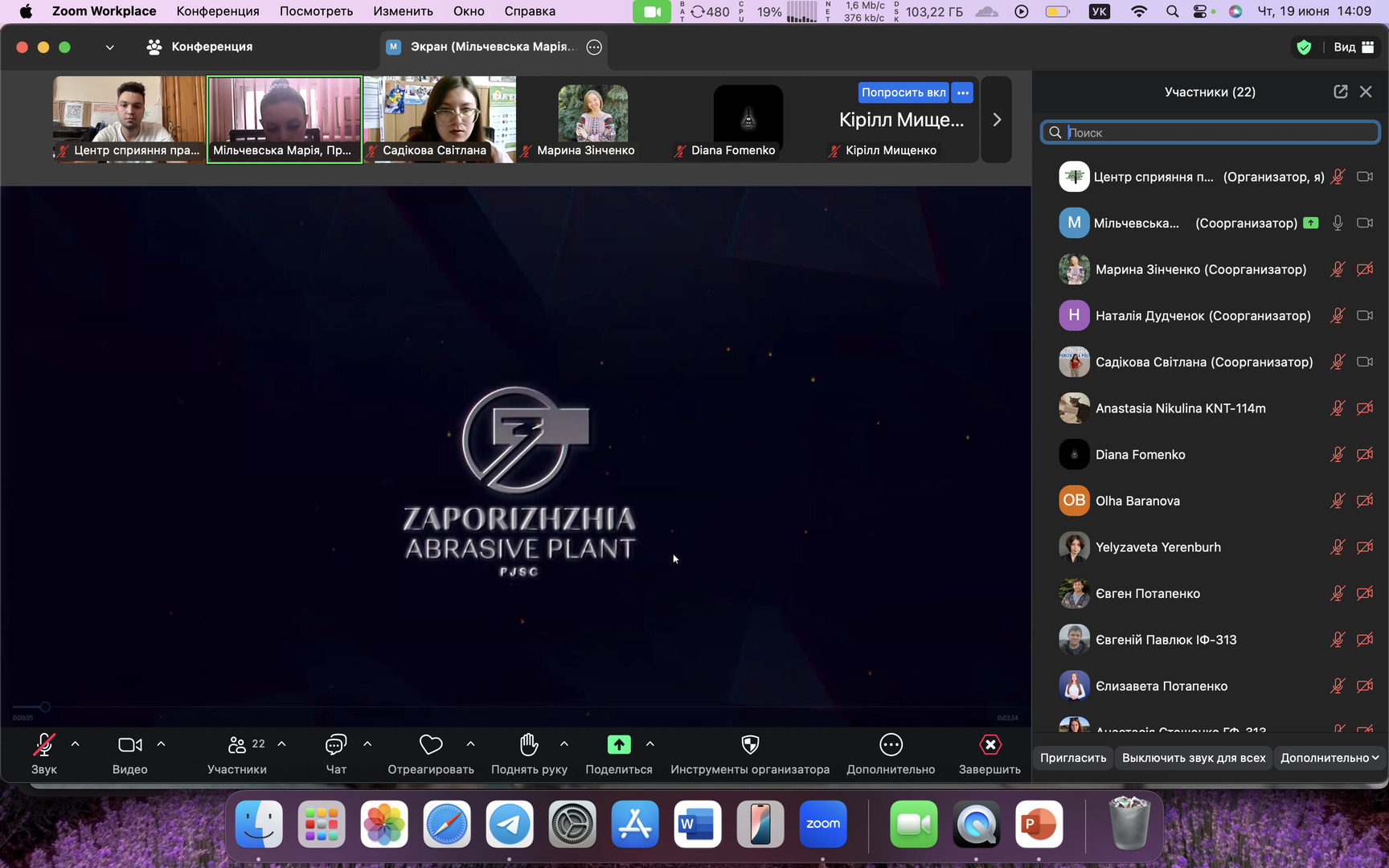
Task: Open the Конференция menu in menu bar
Action: (218, 11)
